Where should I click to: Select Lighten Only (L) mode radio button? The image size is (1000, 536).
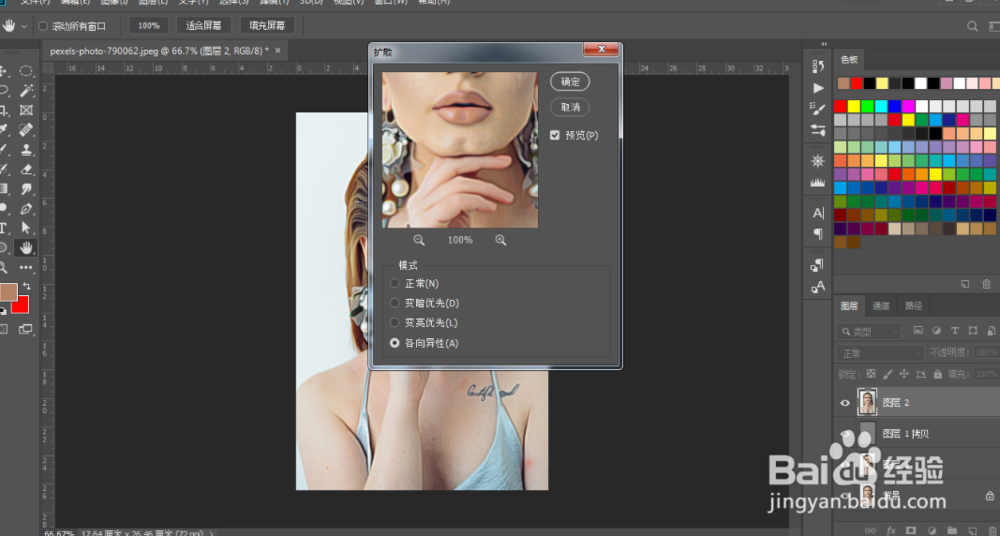click(395, 323)
